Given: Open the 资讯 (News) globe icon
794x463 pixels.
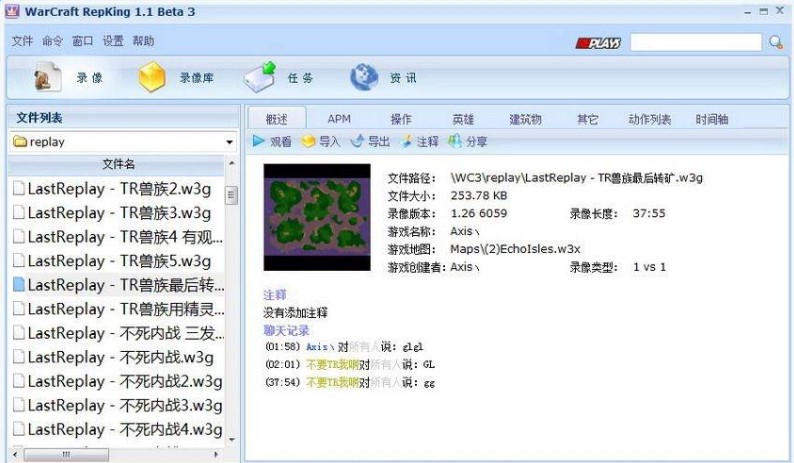Looking at the screenshot, I should click(x=364, y=77).
